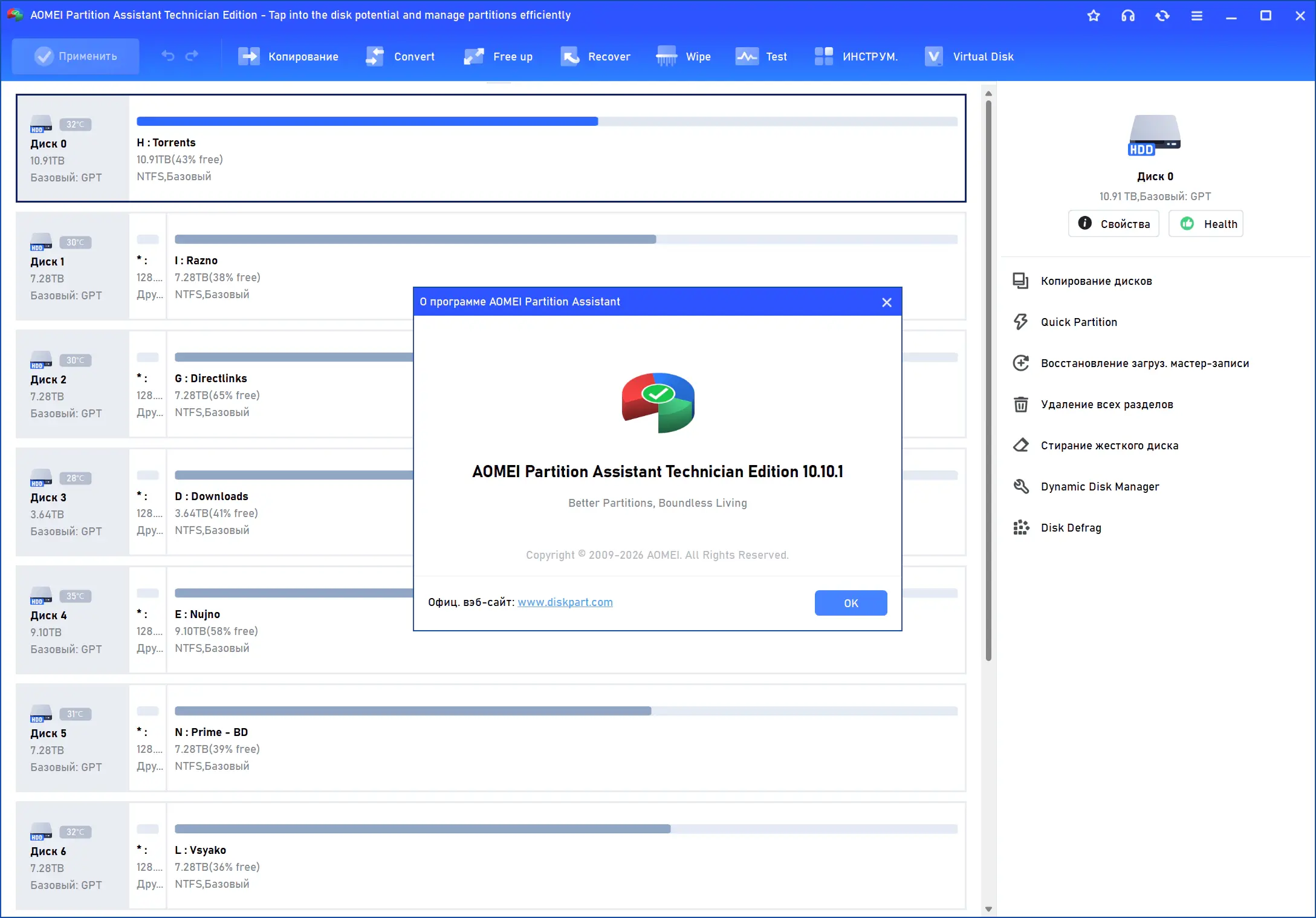Image resolution: width=1316 pixels, height=918 pixels.
Task: Open the hamburger main menu
Action: click(1196, 16)
